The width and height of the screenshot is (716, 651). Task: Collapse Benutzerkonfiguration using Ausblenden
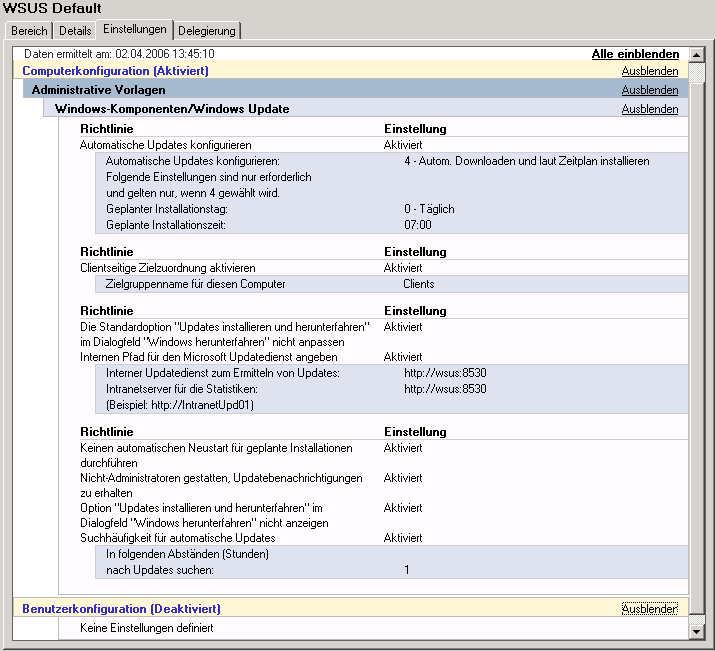pos(650,609)
